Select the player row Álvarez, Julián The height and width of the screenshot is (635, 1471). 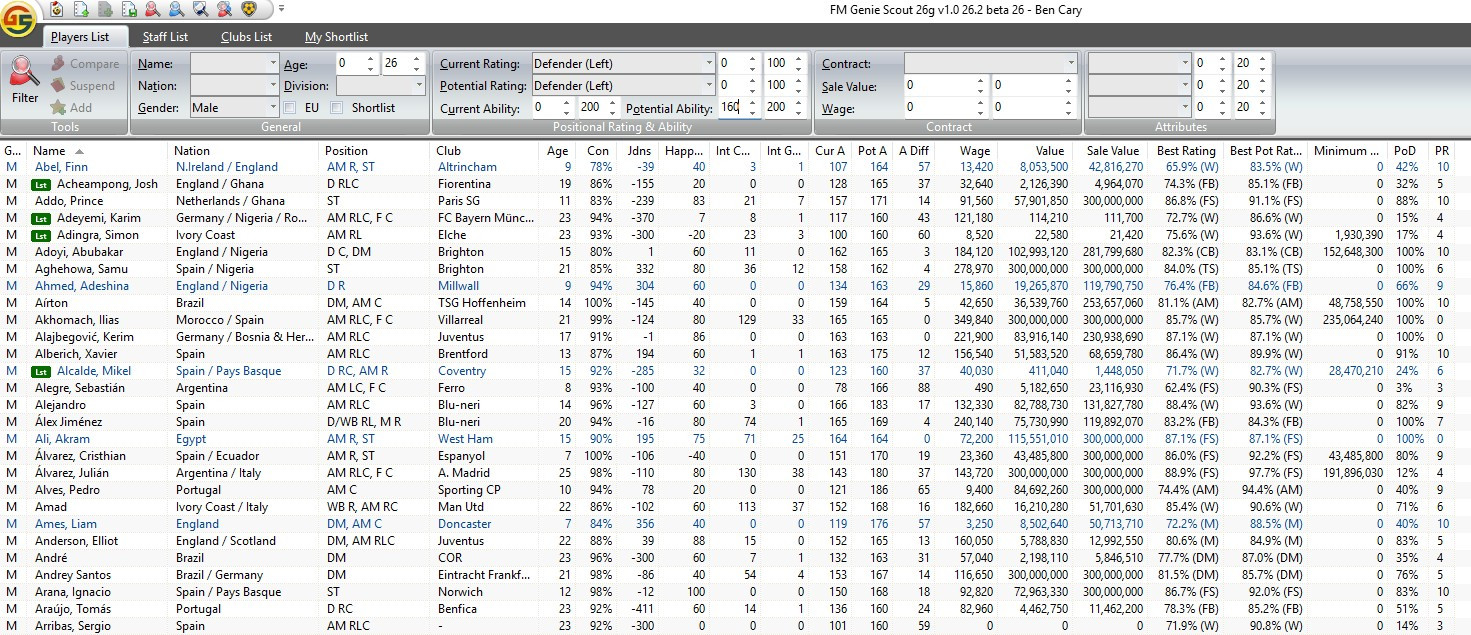coord(735,473)
